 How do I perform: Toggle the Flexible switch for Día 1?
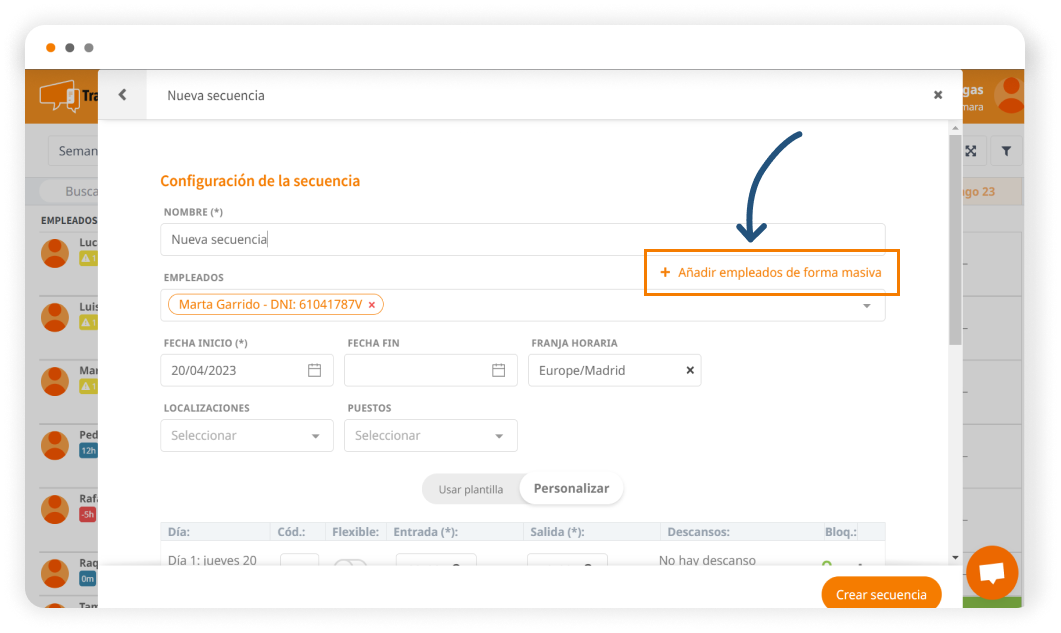pyautogui.click(x=350, y=566)
